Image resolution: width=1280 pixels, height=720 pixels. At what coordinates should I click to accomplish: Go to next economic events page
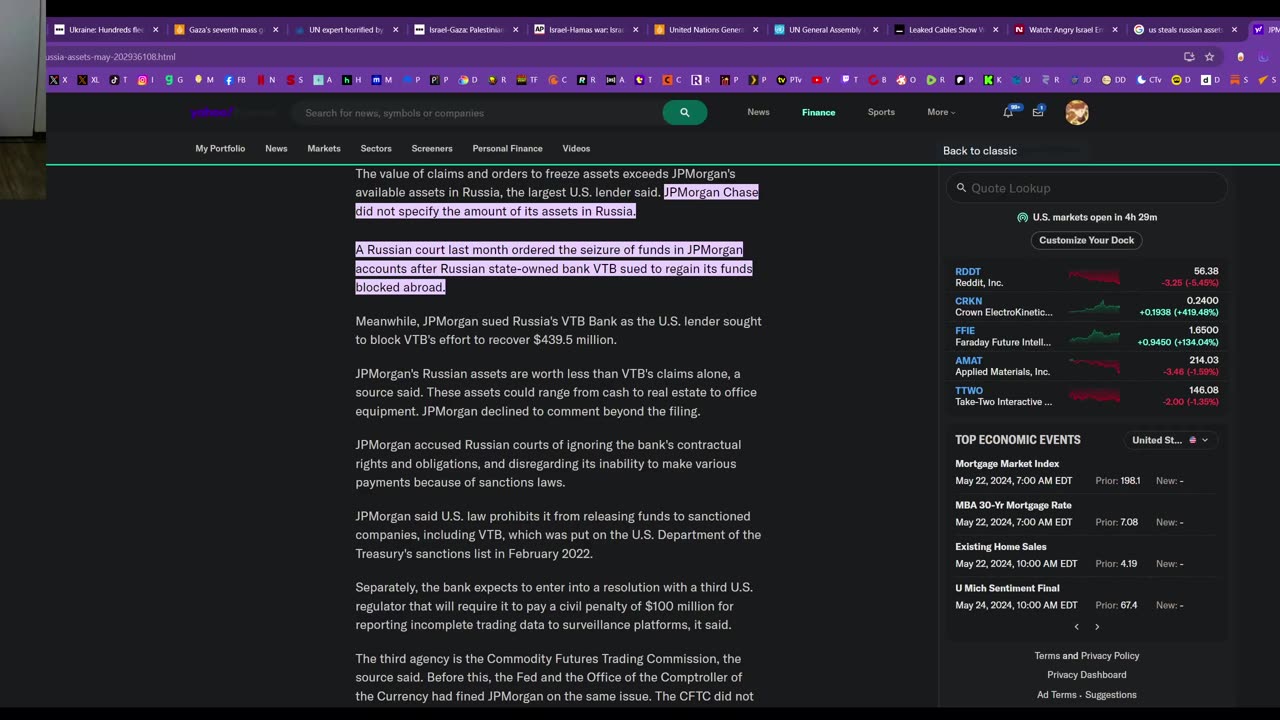pos(1097,627)
